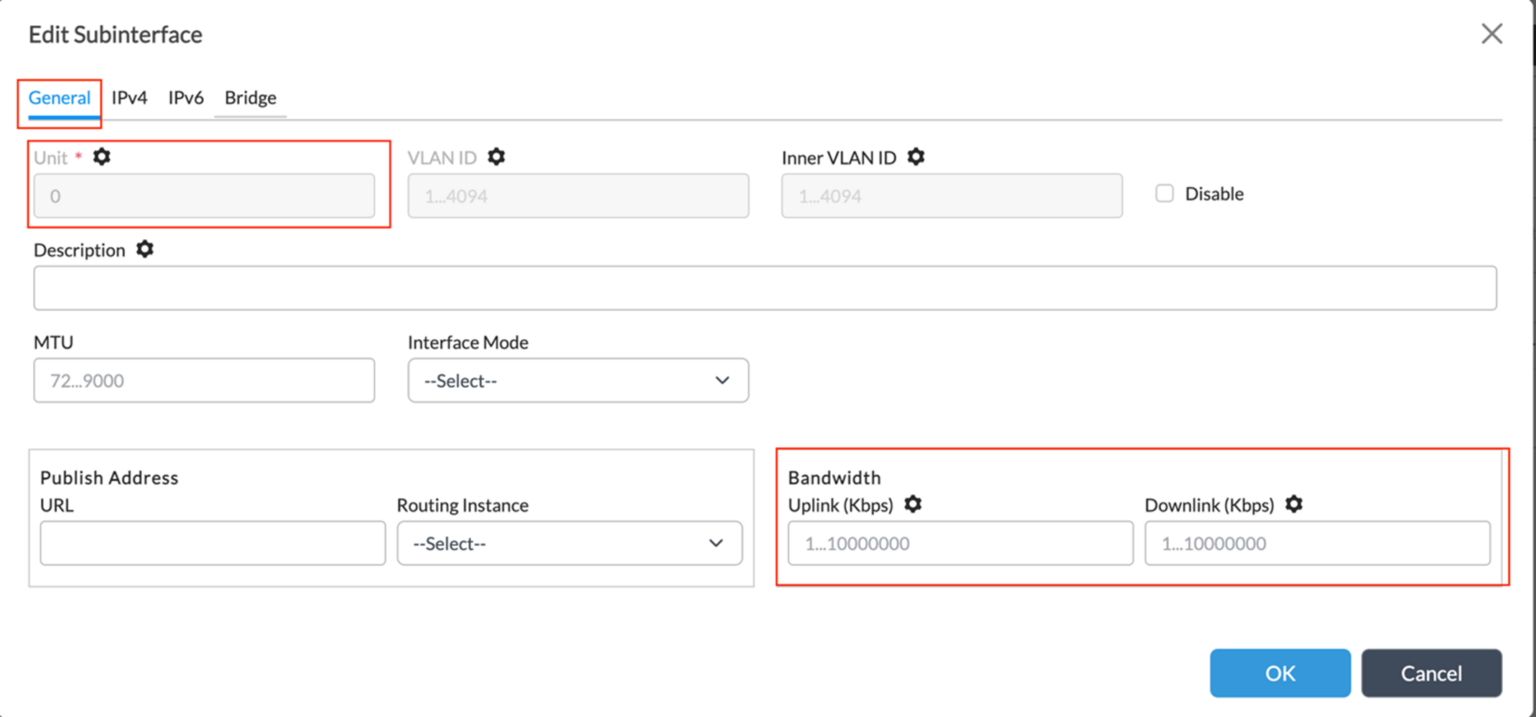Viewport: 1536px width, 717px height.
Task: Click the gear icon next to Inner VLAN ID
Action: click(916, 157)
